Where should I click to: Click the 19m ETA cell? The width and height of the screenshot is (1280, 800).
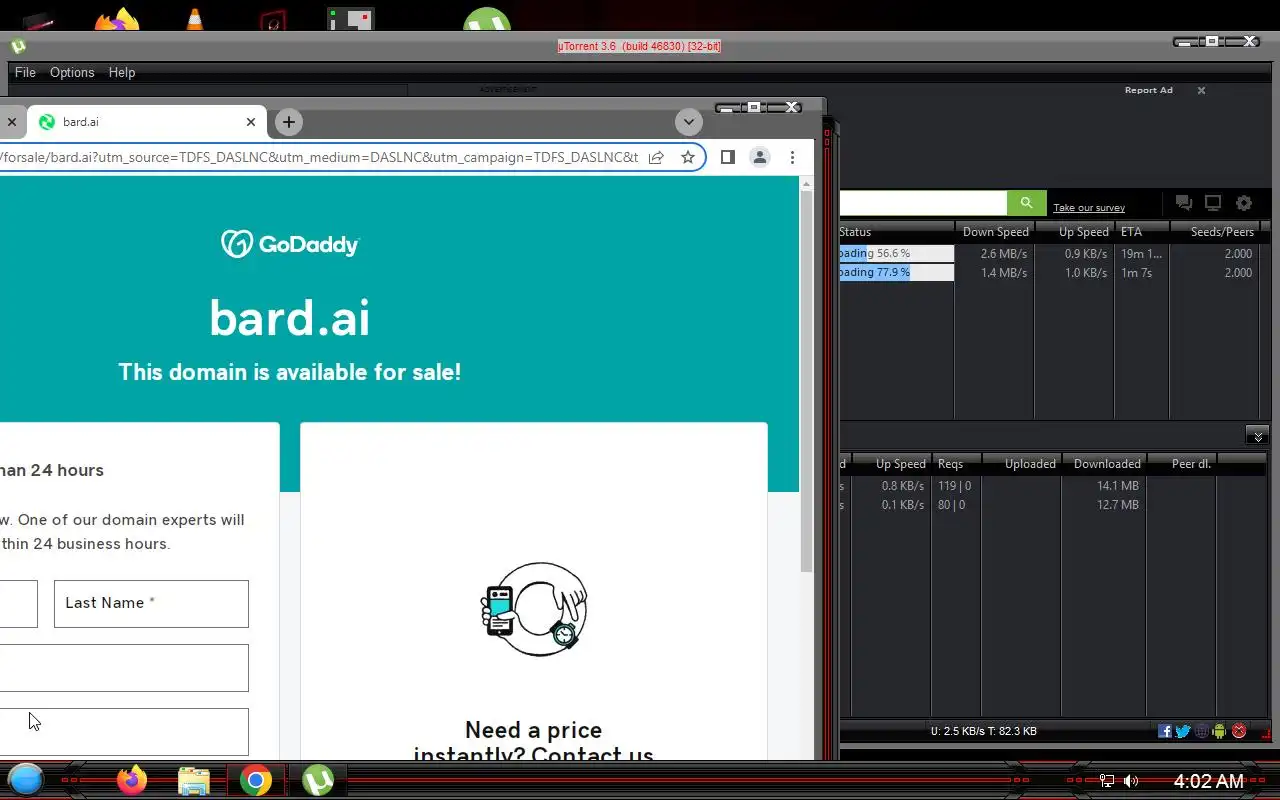click(1141, 254)
